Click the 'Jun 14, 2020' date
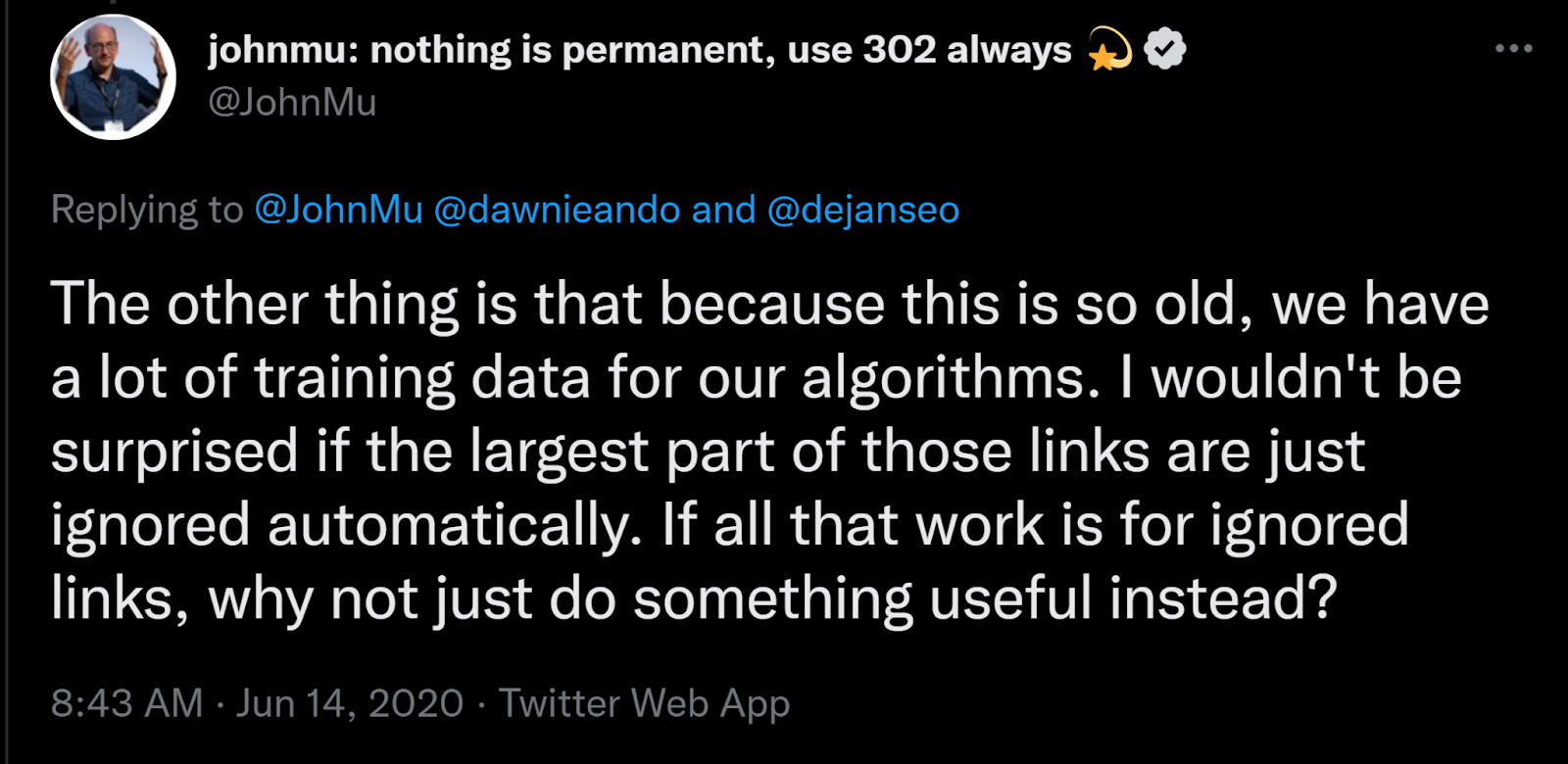 (x=349, y=703)
